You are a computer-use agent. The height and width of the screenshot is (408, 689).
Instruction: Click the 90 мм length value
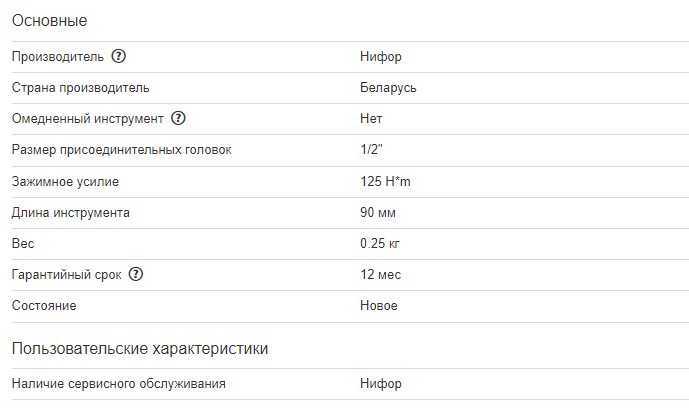[x=377, y=212]
